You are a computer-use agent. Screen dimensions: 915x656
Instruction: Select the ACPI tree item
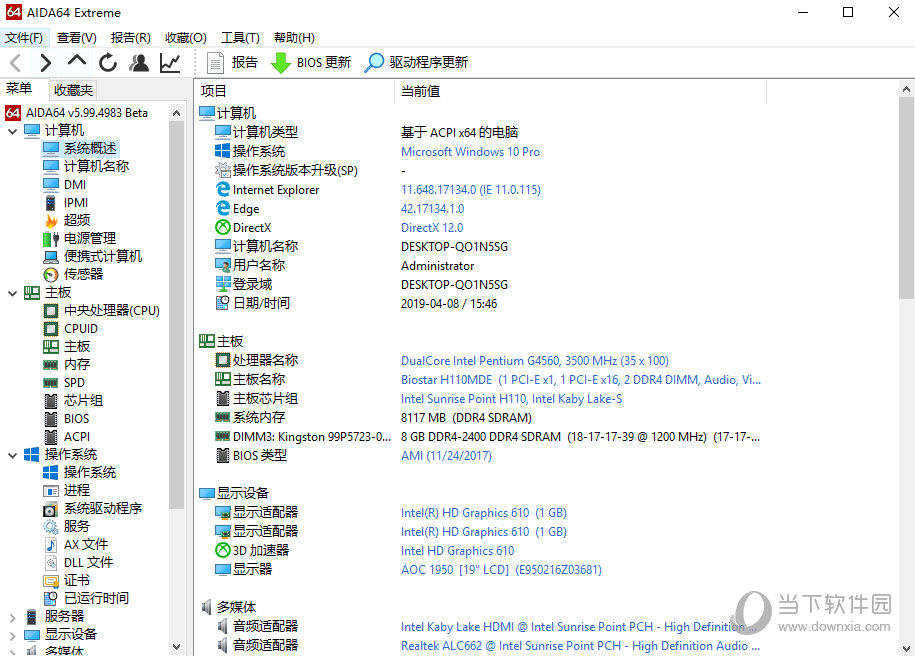point(67,437)
